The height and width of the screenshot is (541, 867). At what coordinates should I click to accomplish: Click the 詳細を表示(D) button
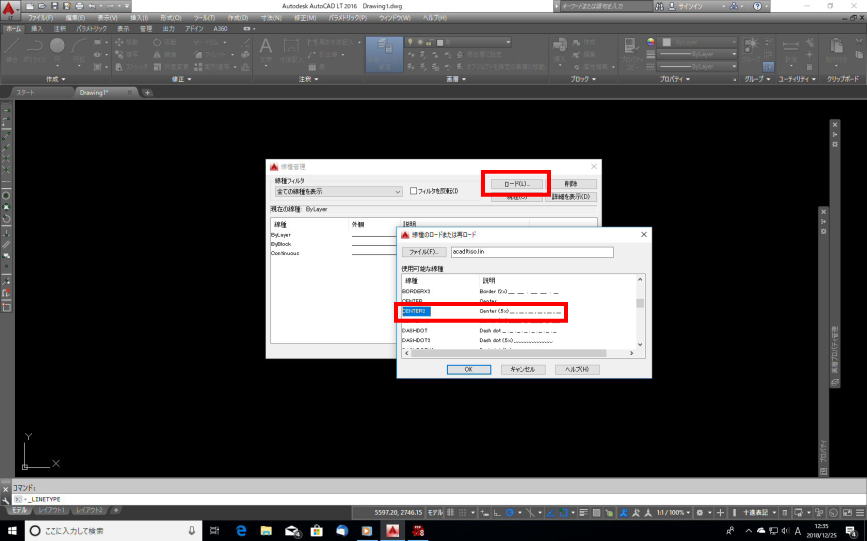(x=571, y=196)
